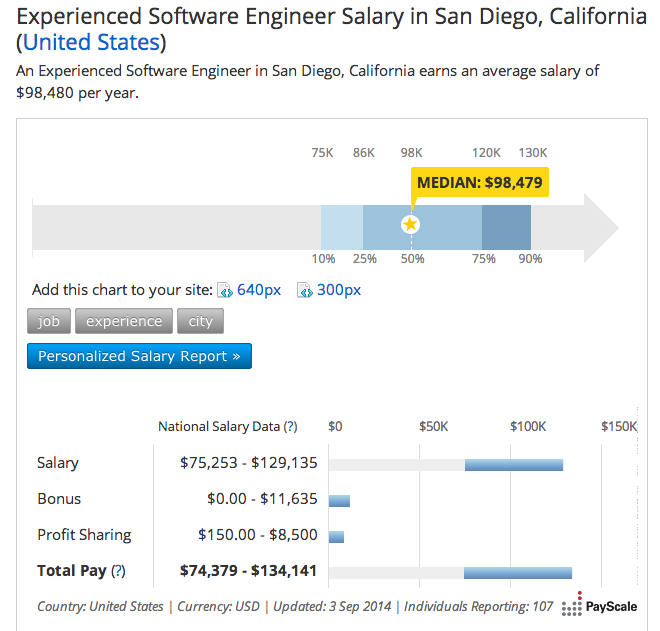
Task: Click the National Salary Data help (?) link
Action: (x=290, y=426)
